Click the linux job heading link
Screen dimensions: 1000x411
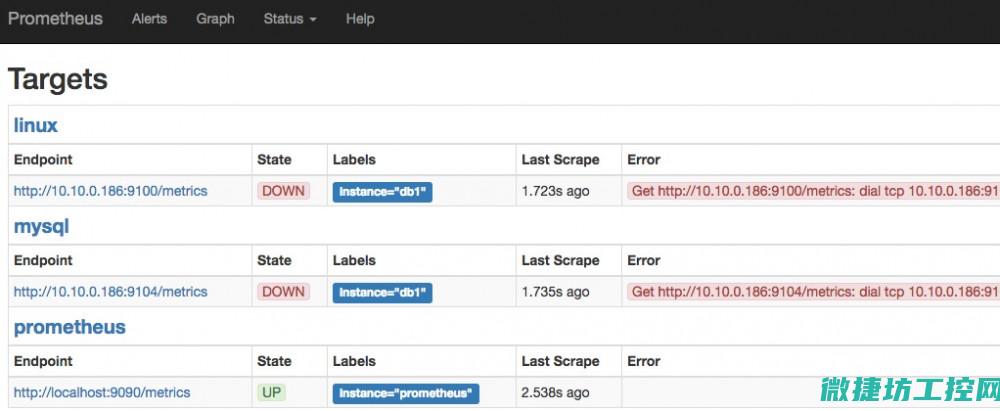(36, 125)
